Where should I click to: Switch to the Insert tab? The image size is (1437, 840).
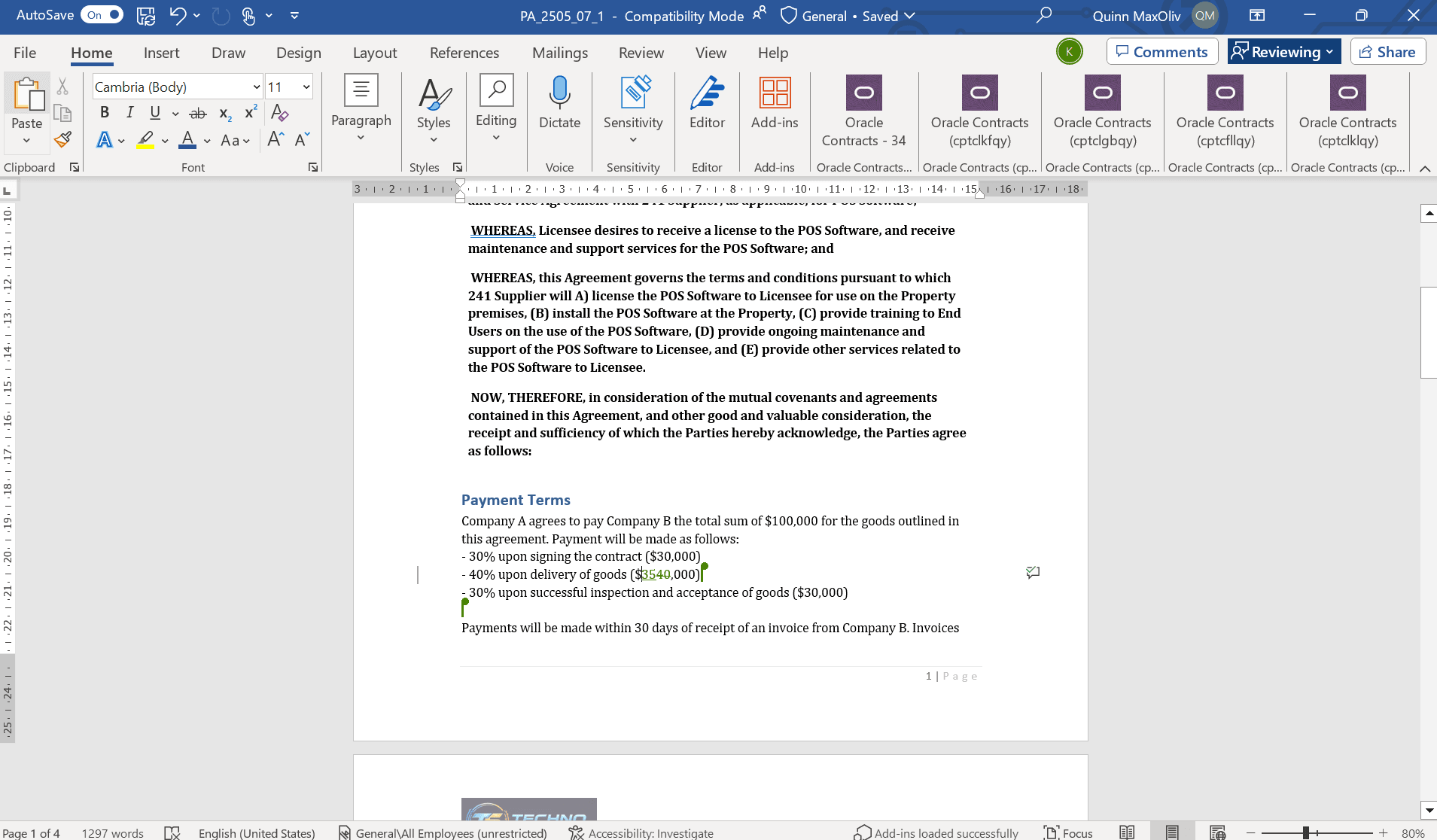pyautogui.click(x=162, y=53)
